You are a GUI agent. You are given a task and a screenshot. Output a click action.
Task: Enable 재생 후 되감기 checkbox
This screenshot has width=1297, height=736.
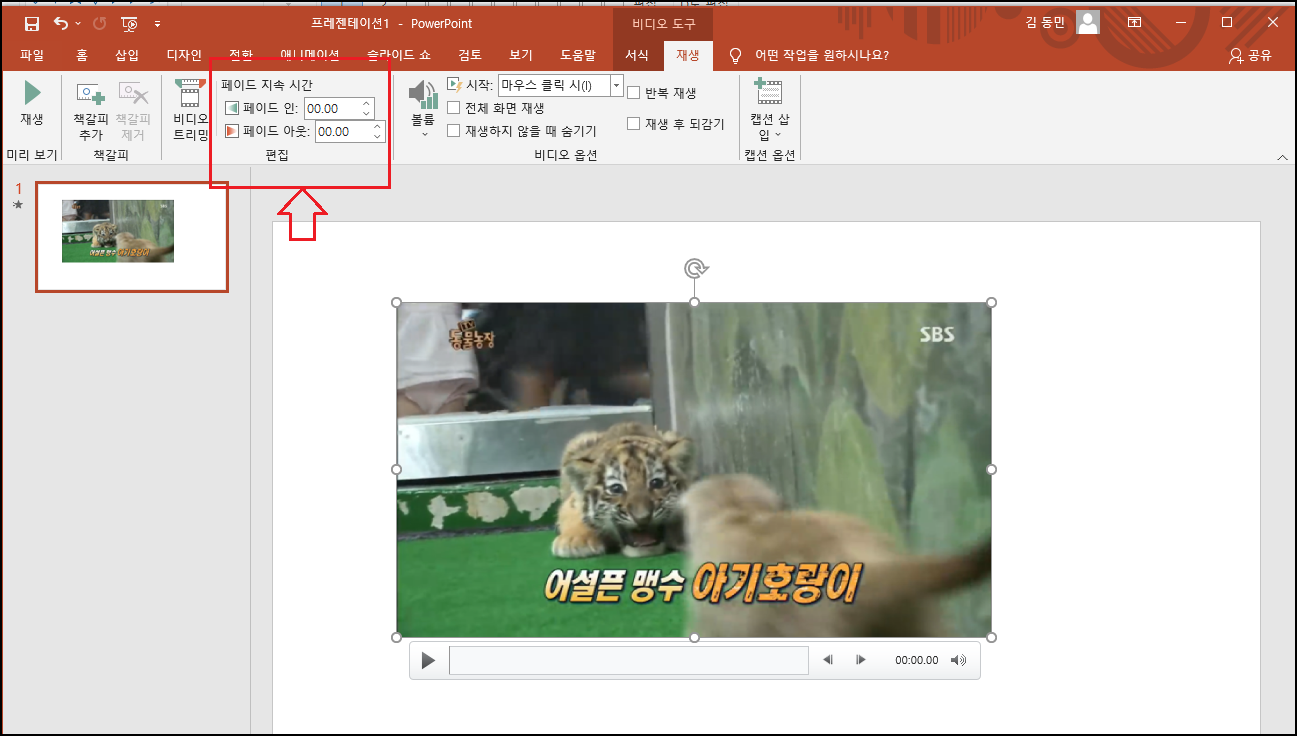[634, 124]
